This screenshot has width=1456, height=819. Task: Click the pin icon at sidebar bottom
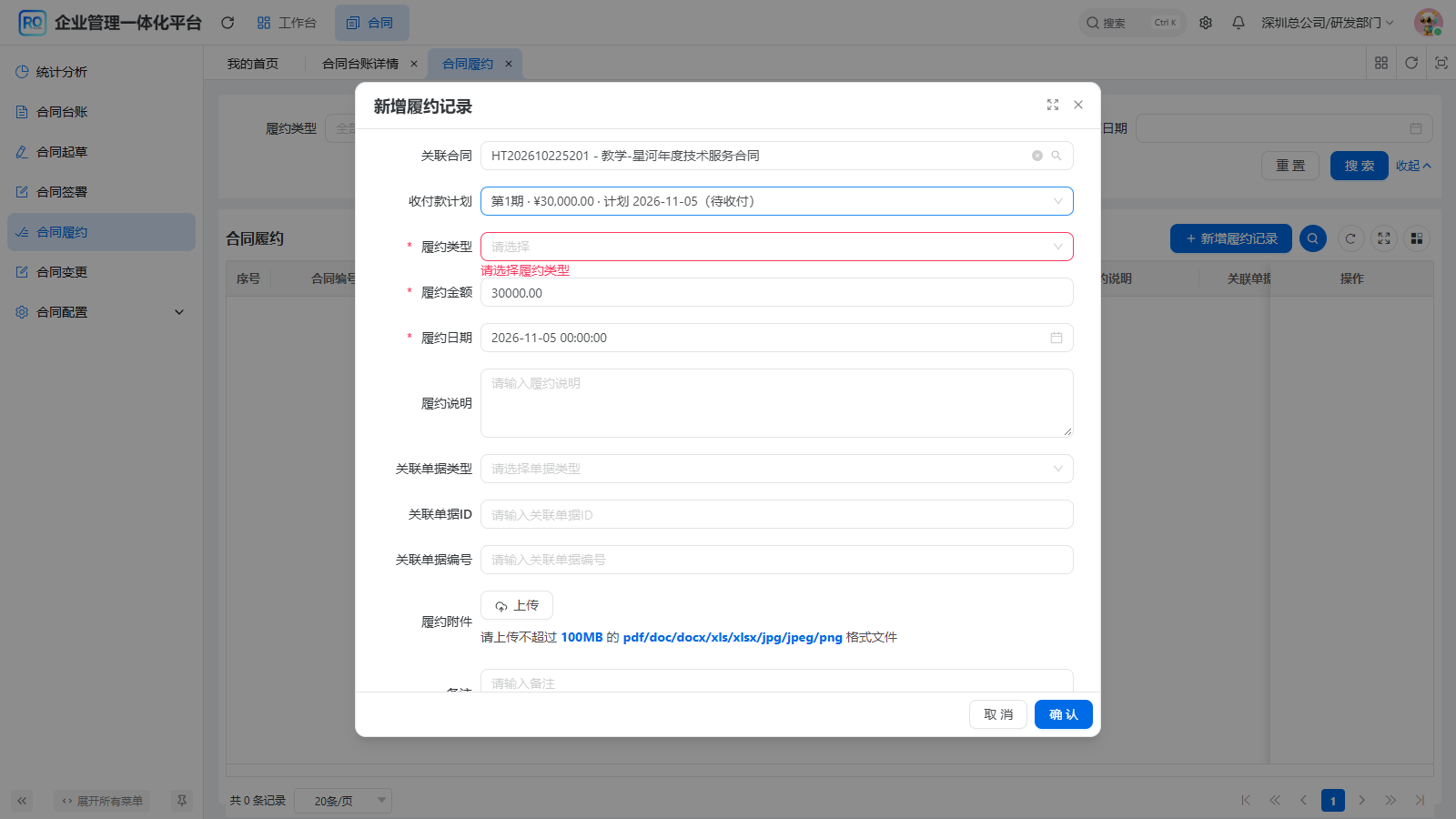pos(182,801)
